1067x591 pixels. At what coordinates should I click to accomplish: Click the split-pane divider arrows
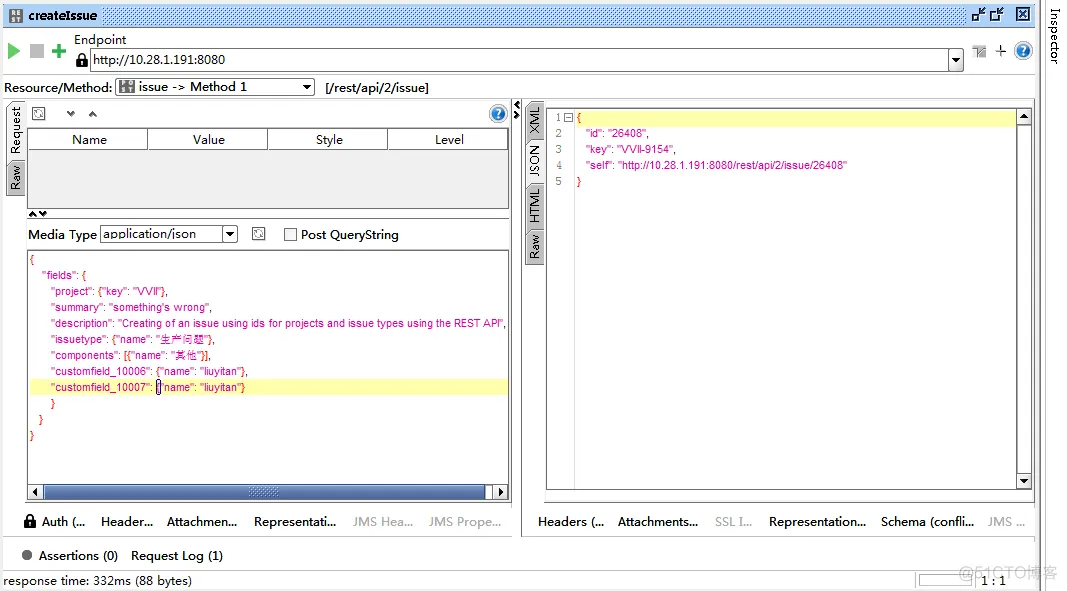tap(516, 110)
